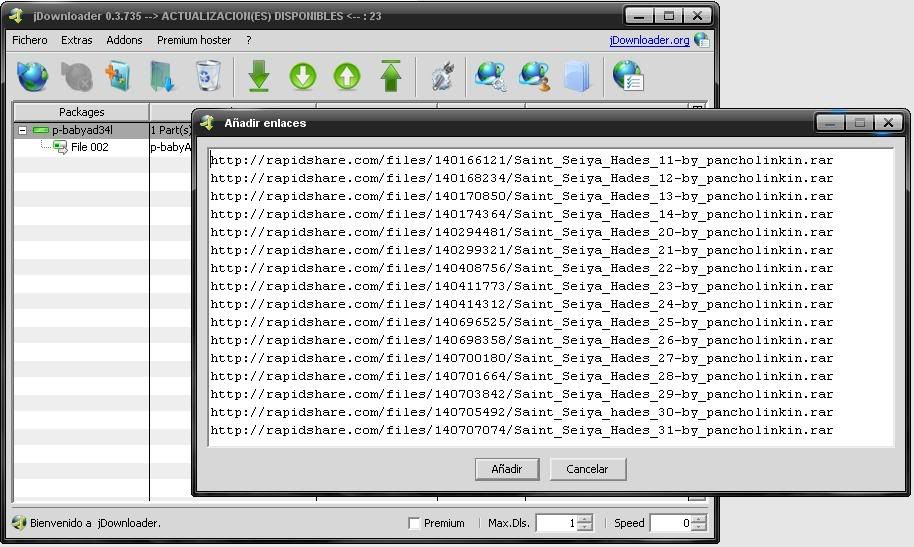The height and width of the screenshot is (547, 914).
Task: Click the Saint_Seiya_Hades_12 link line
Action: (x=522, y=178)
